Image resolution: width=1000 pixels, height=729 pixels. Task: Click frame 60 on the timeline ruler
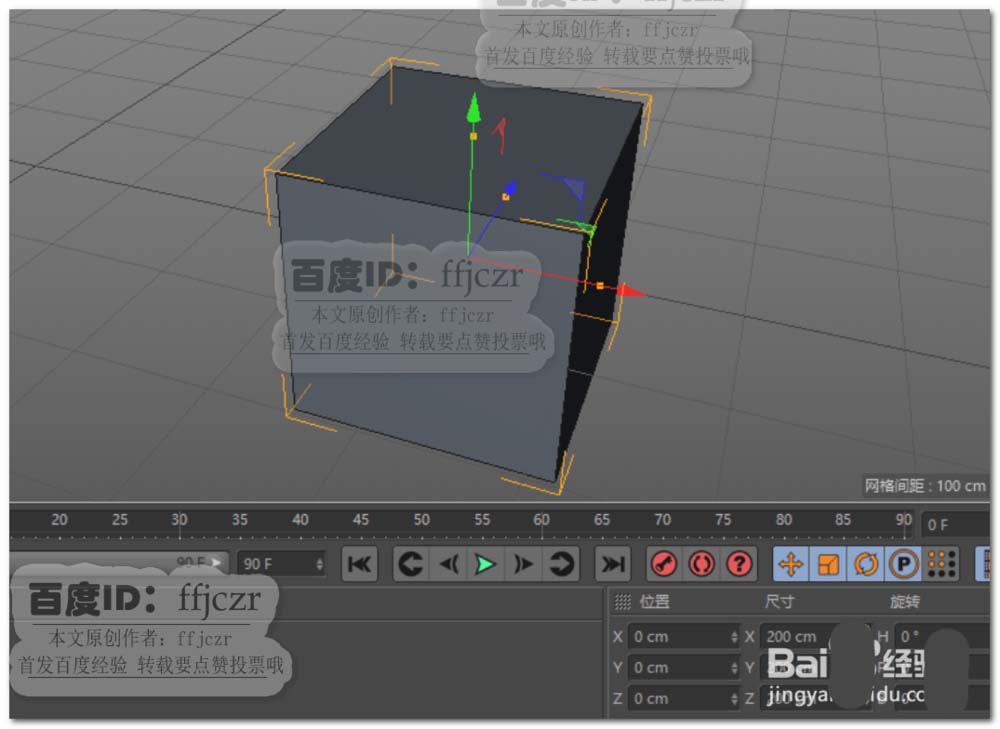[541, 520]
